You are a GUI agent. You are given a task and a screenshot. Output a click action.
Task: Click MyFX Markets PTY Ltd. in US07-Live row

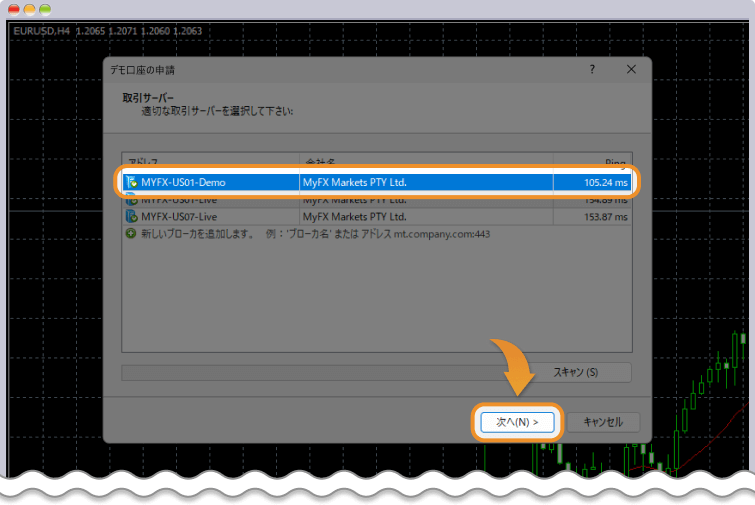[354, 217]
